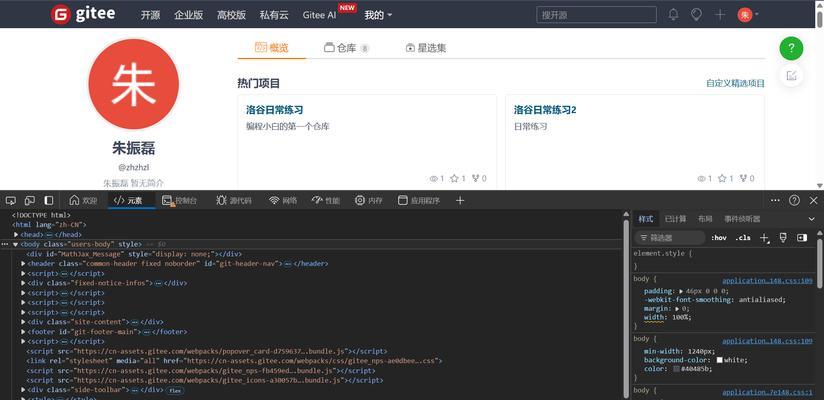Focus the 搜开源 search box
Viewport: 824px width, 400px height.
coord(596,15)
